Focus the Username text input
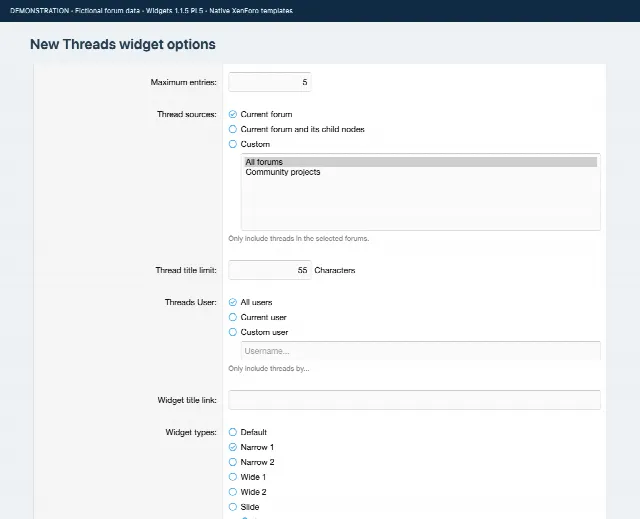Viewport: 640px width, 519px height. click(x=421, y=351)
